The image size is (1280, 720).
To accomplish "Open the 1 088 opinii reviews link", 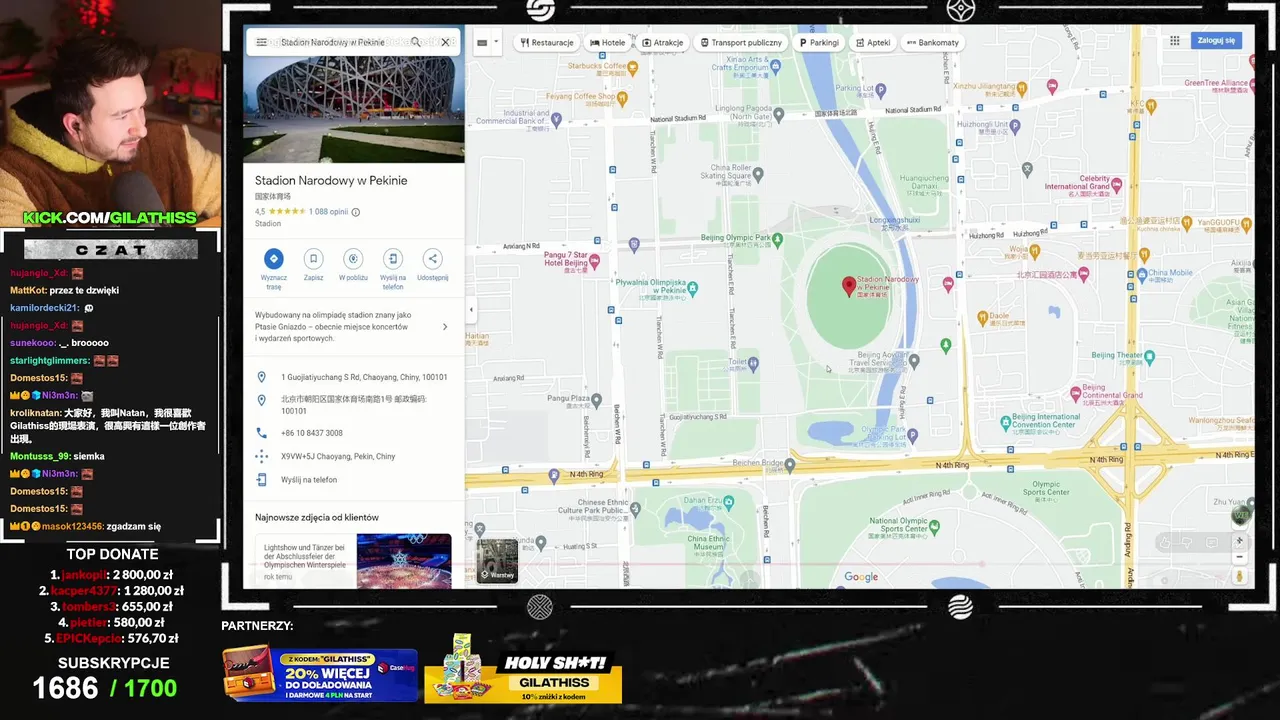I will click(328, 212).
